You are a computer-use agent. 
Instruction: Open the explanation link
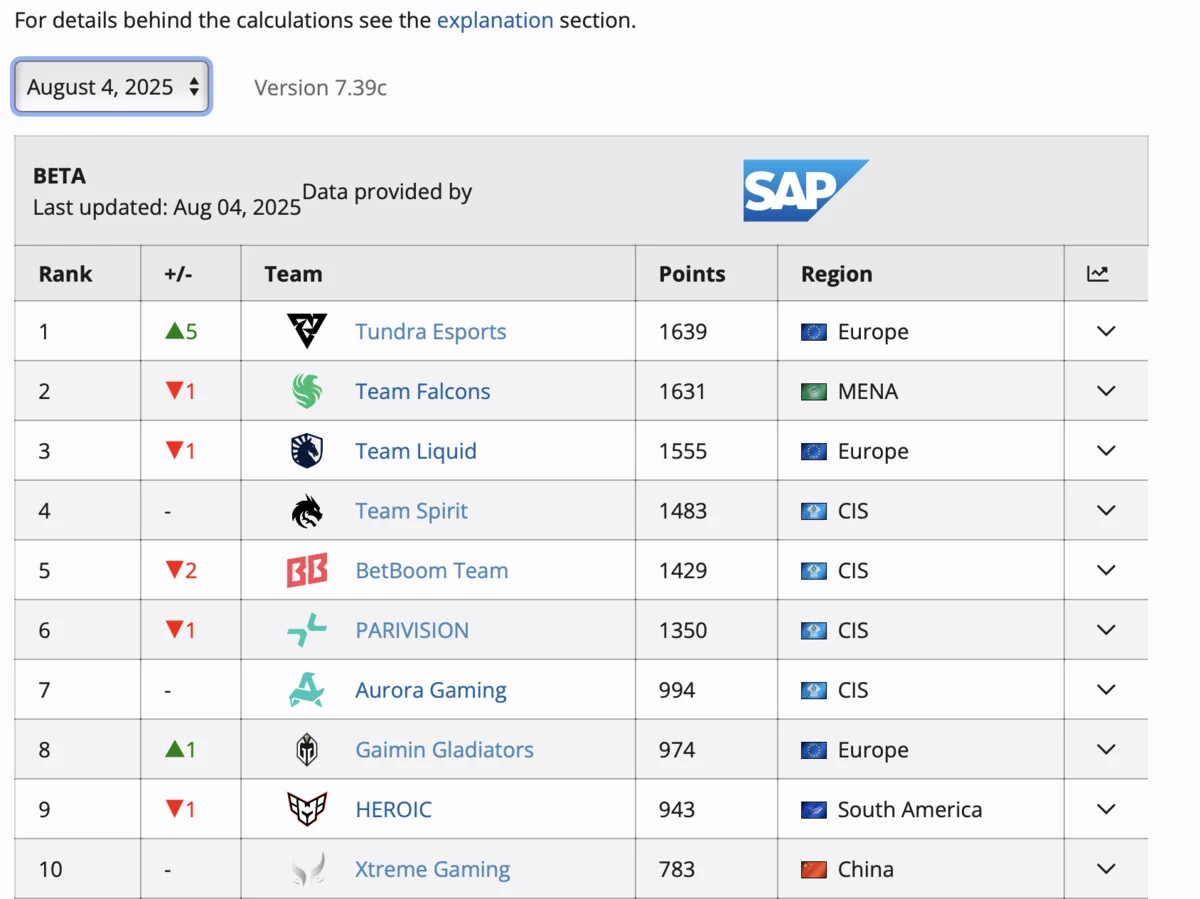click(495, 20)
